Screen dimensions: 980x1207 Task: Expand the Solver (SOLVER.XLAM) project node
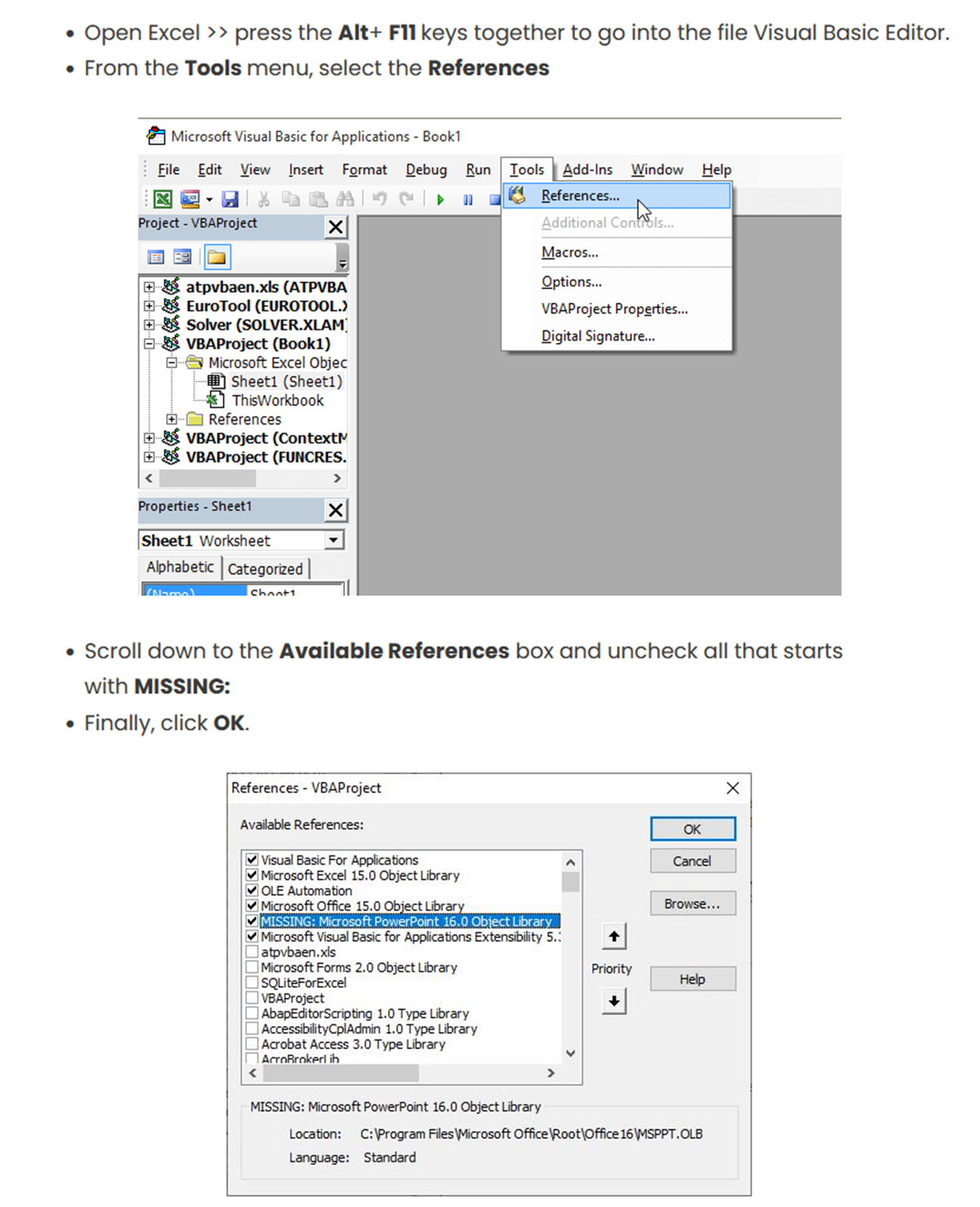[149, 325]
